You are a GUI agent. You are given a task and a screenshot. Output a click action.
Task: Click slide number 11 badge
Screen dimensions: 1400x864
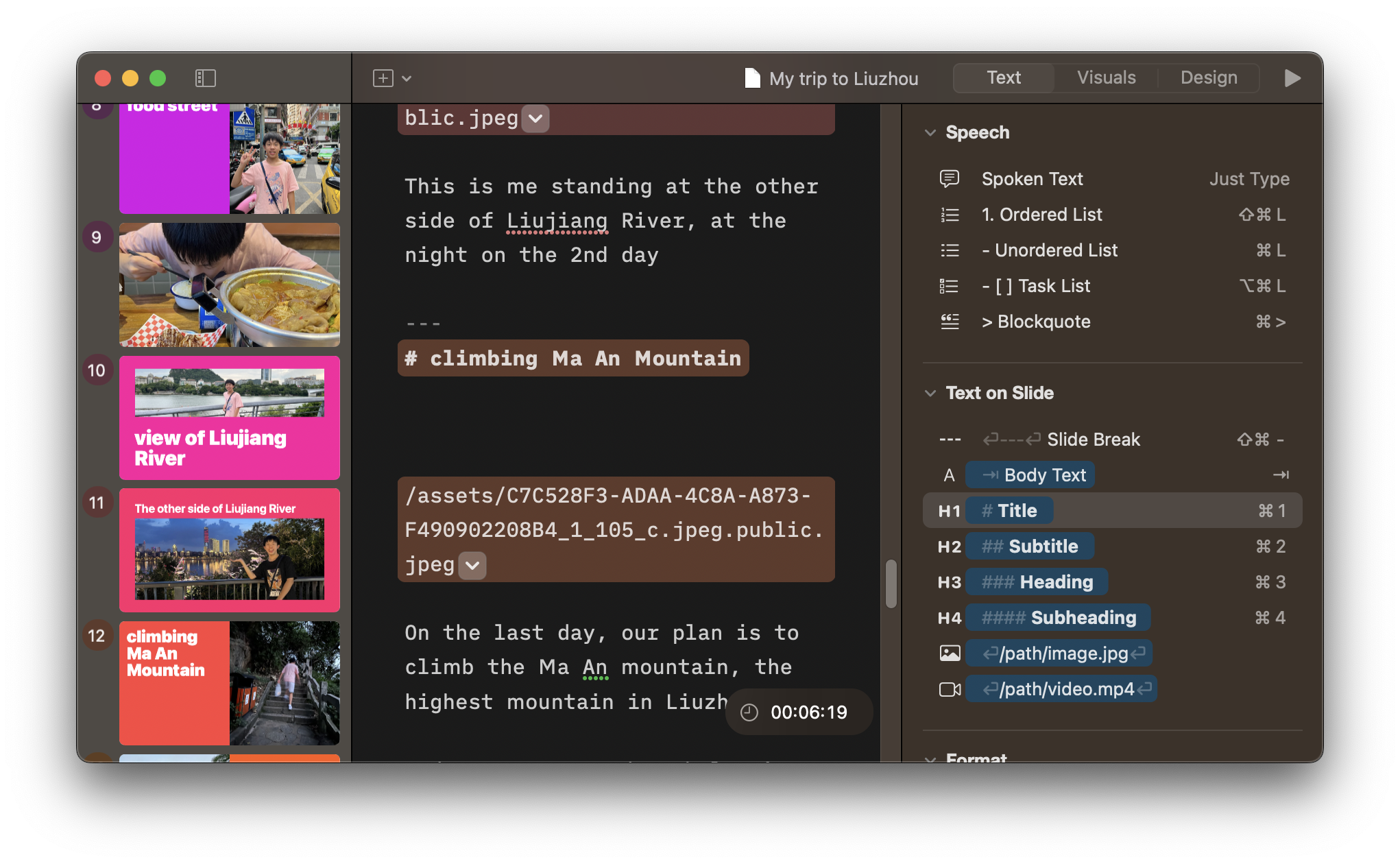click(x=97, y=503)
